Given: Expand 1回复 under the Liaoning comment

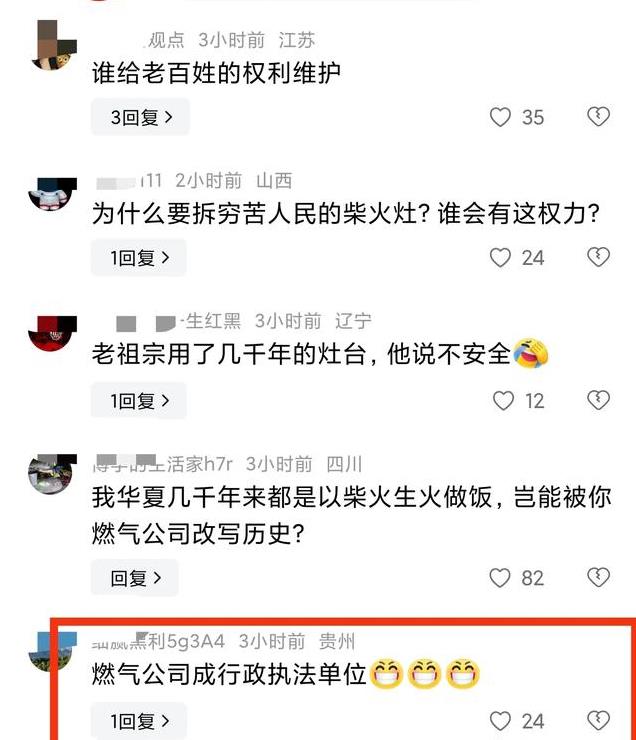Looking at the screenshot, I should tap(139, 401).
